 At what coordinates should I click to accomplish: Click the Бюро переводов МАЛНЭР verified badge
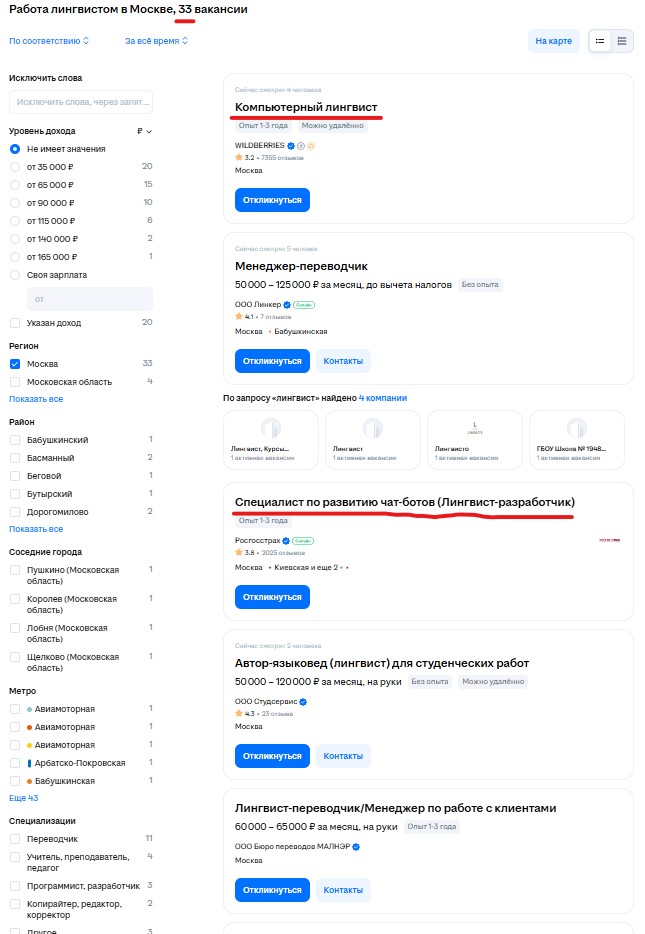point(356,846)
